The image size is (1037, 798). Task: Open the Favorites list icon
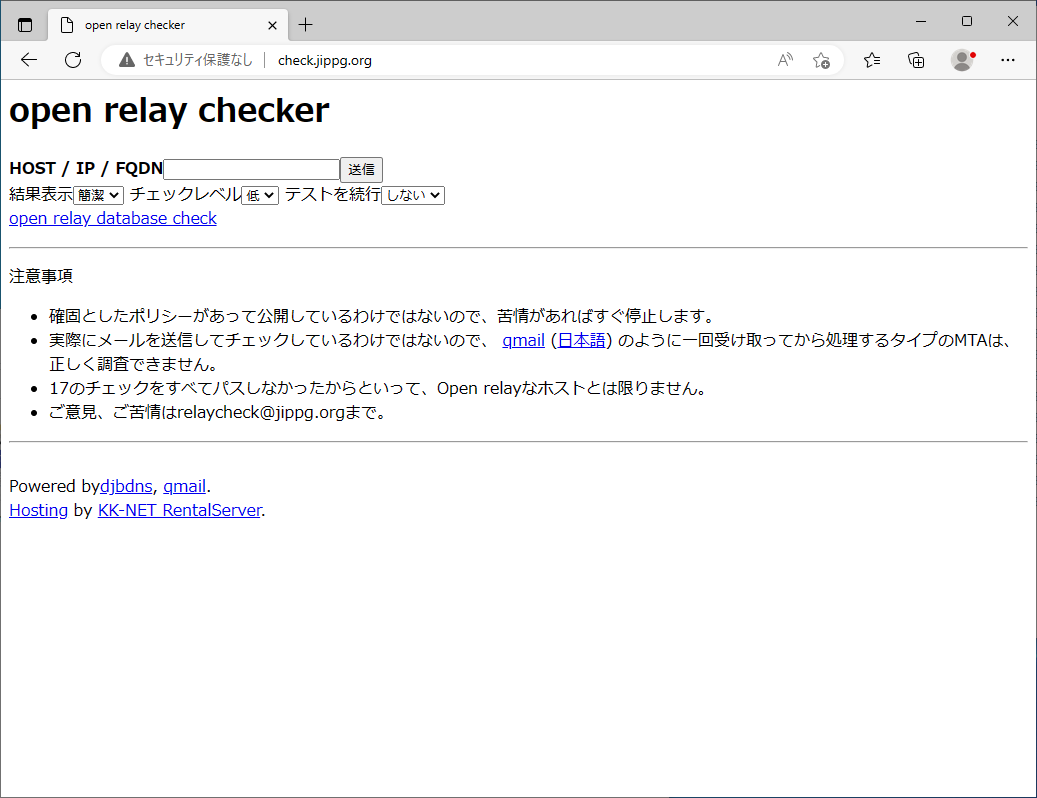pyautogui.click(x=872, y=60)
